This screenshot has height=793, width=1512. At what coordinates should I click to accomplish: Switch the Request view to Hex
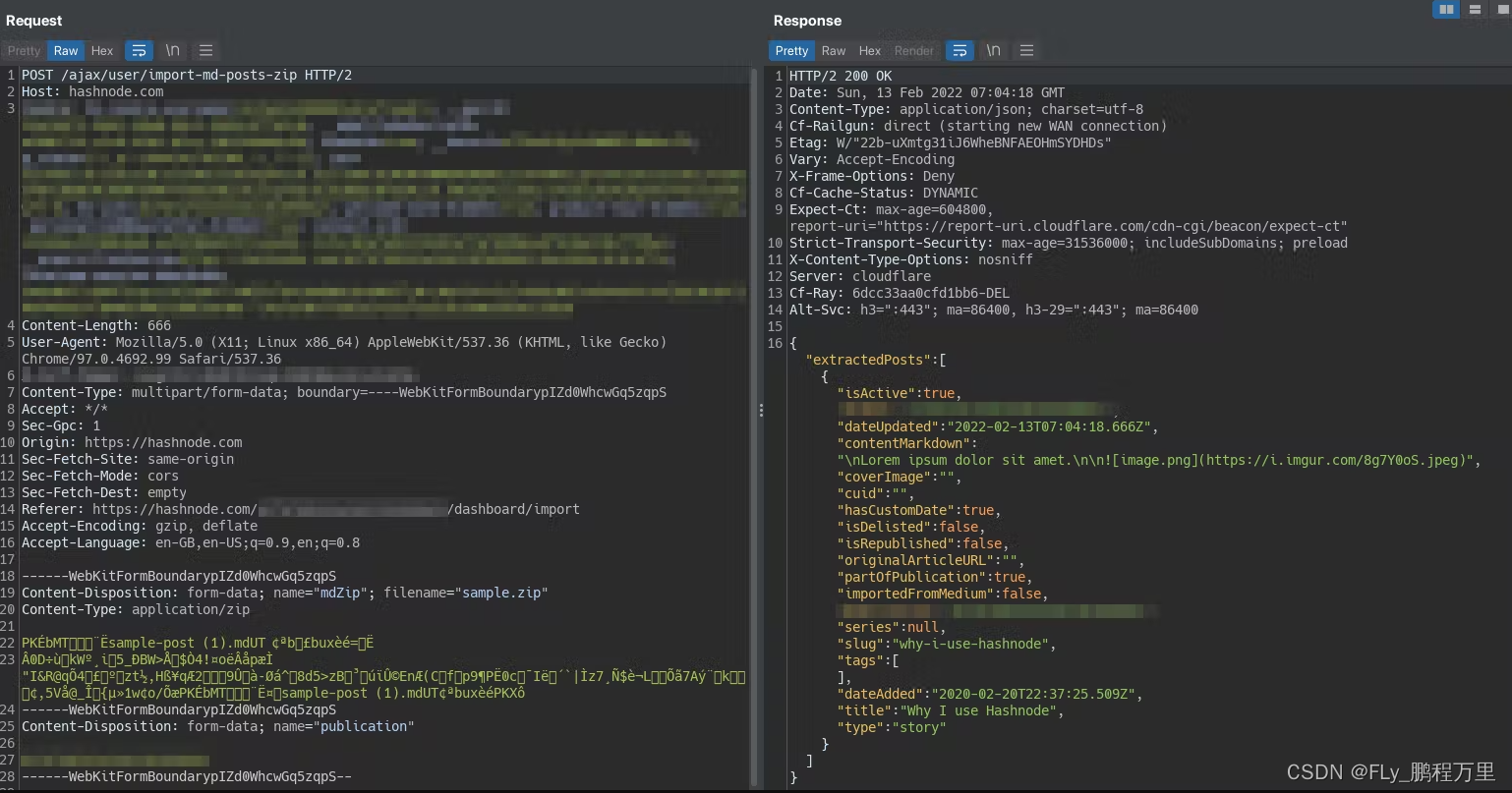pos(102,50)
